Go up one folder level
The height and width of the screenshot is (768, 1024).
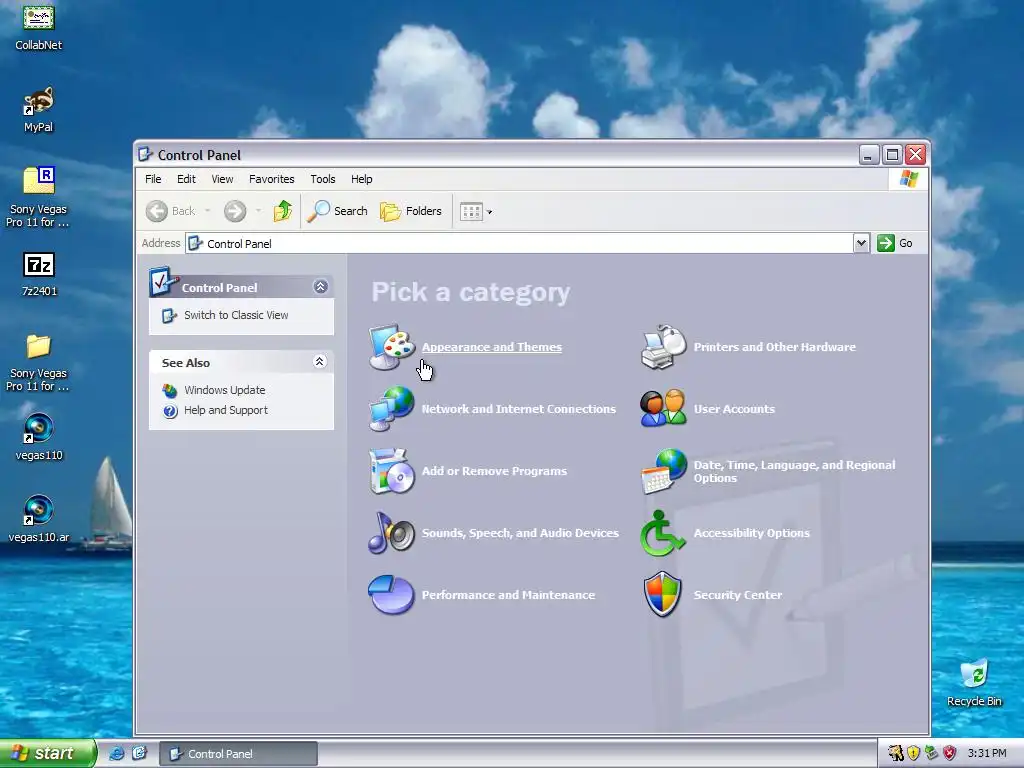(283, 211)
